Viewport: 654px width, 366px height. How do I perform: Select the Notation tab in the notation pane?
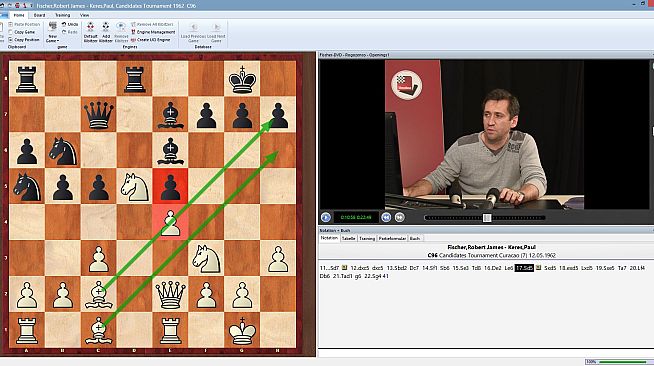pyautogui.click(x=329, y=238)
